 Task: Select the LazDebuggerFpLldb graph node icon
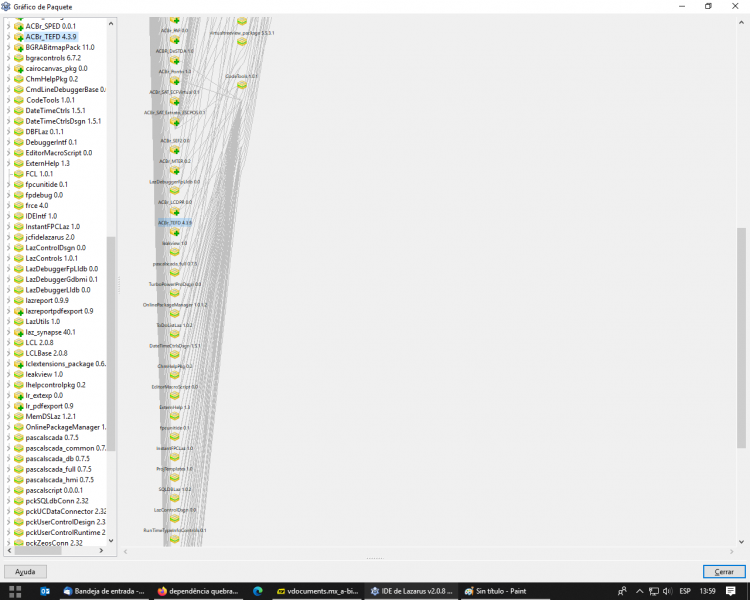[x=175, y=191]
